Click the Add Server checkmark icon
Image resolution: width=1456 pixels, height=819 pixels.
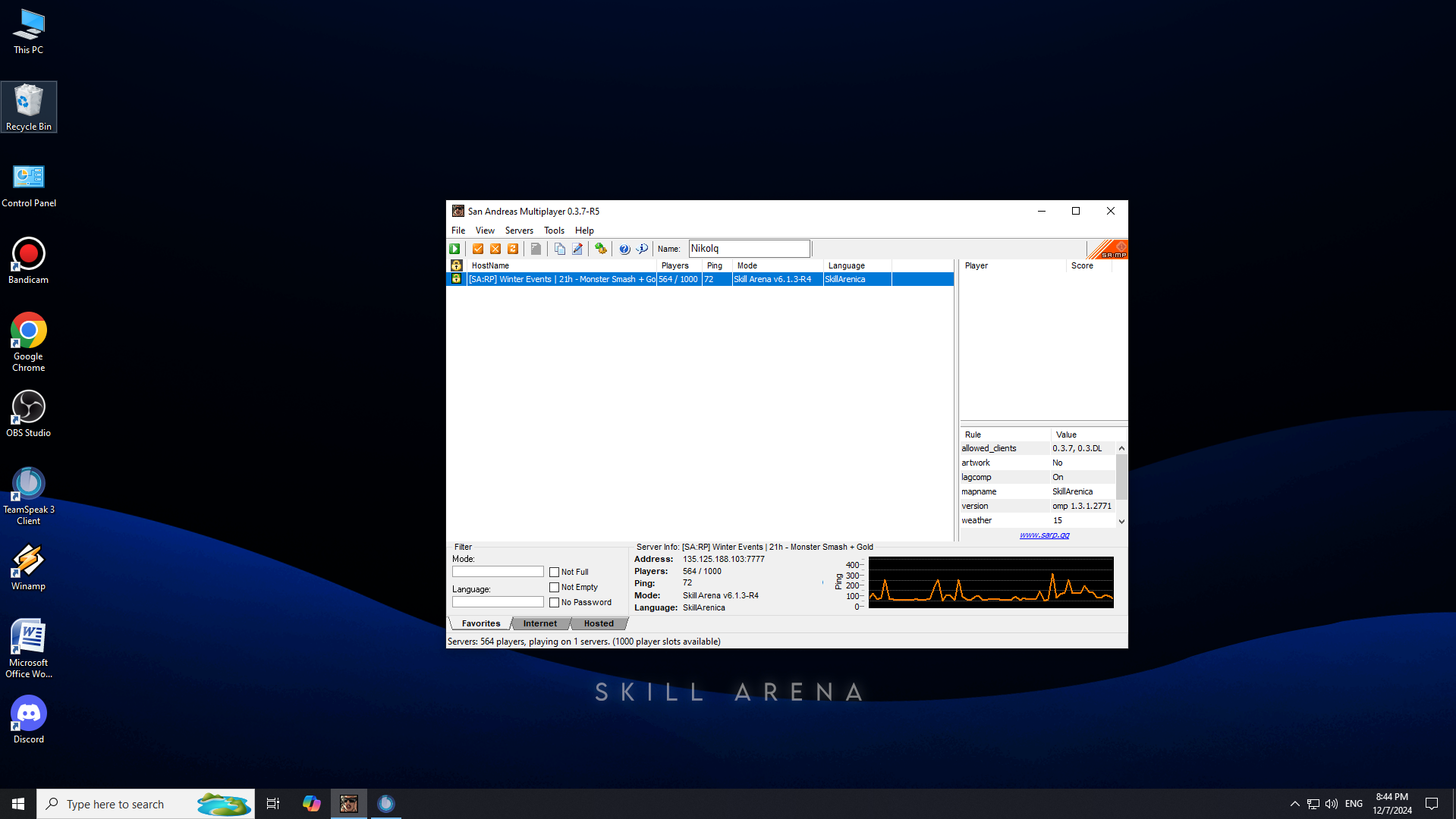[x=478, y=249]
